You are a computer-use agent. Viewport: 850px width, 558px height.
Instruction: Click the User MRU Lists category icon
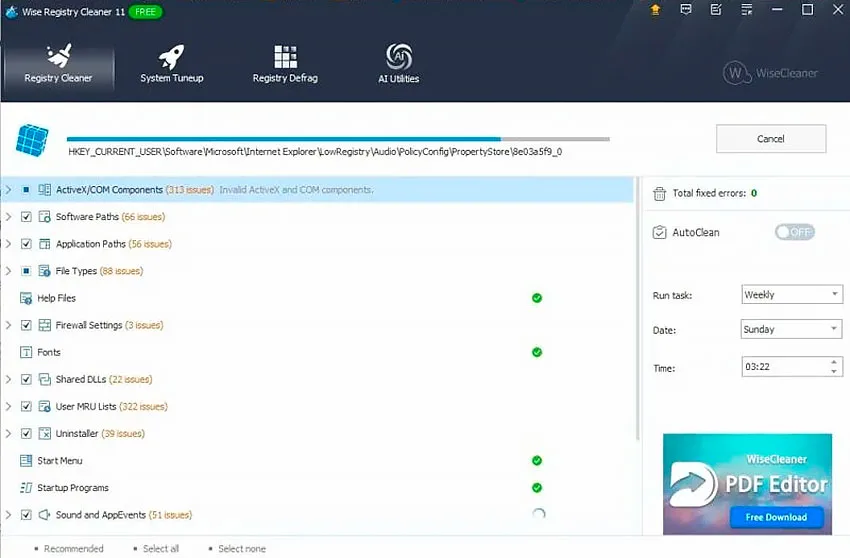[44, 407]
